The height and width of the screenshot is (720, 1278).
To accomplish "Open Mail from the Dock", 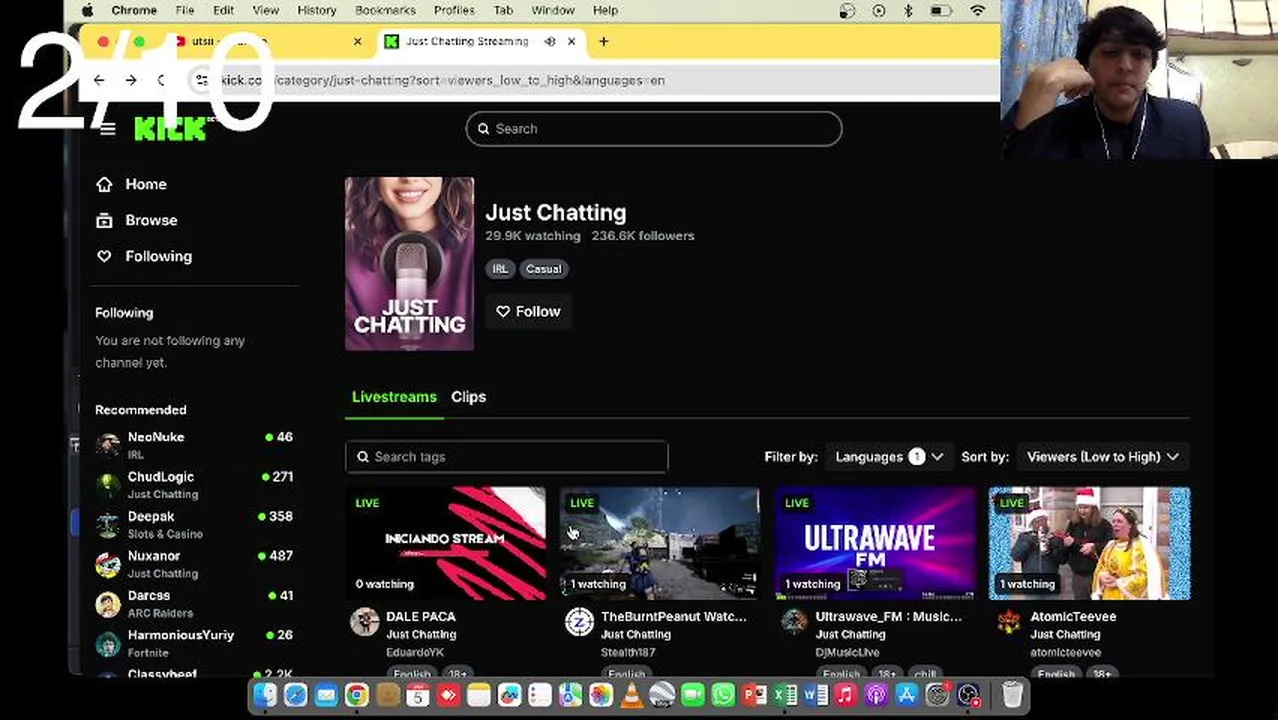I will 326,695.
